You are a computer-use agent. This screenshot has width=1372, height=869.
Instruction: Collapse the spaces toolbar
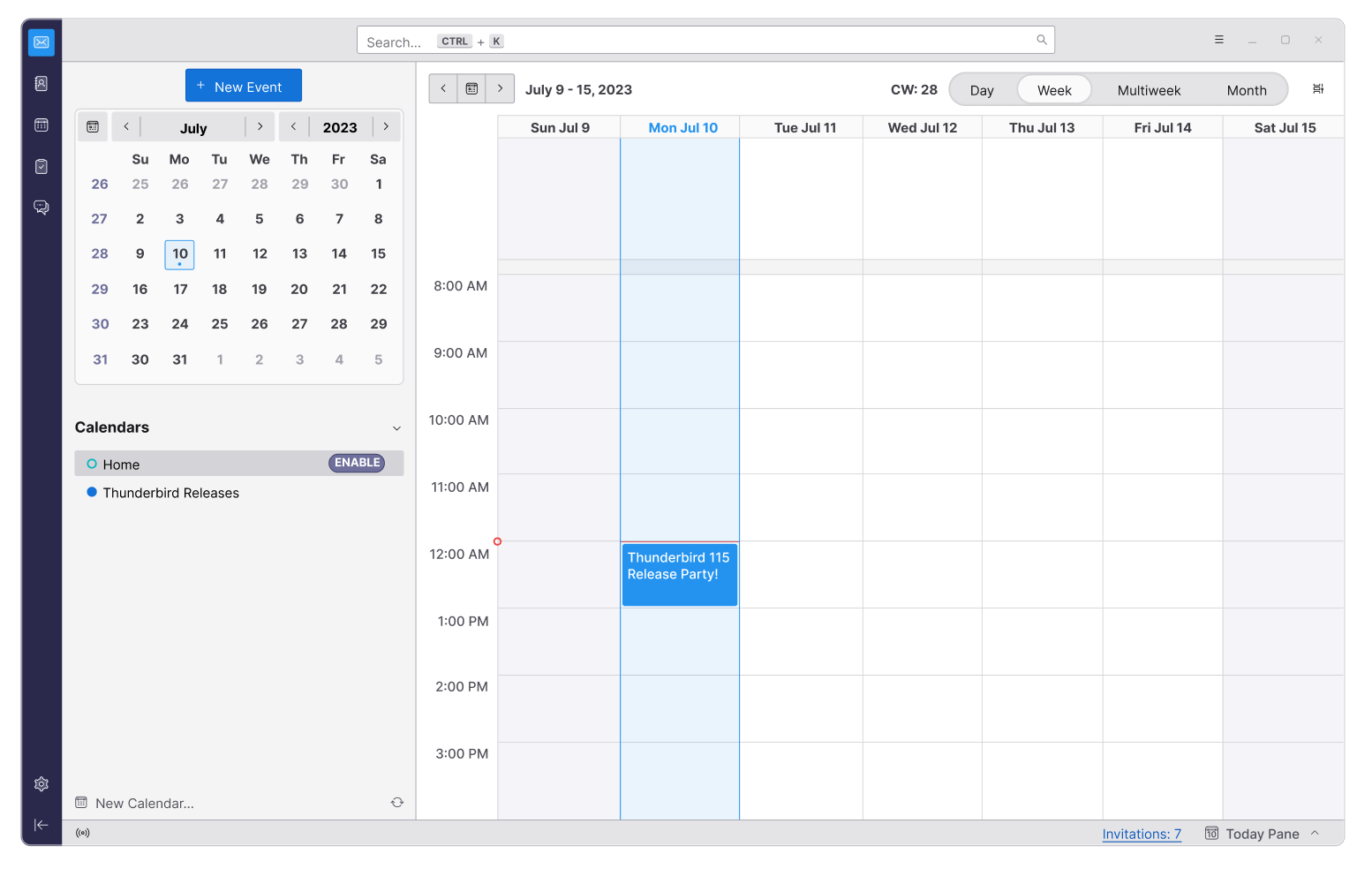(x=41, y=825)
